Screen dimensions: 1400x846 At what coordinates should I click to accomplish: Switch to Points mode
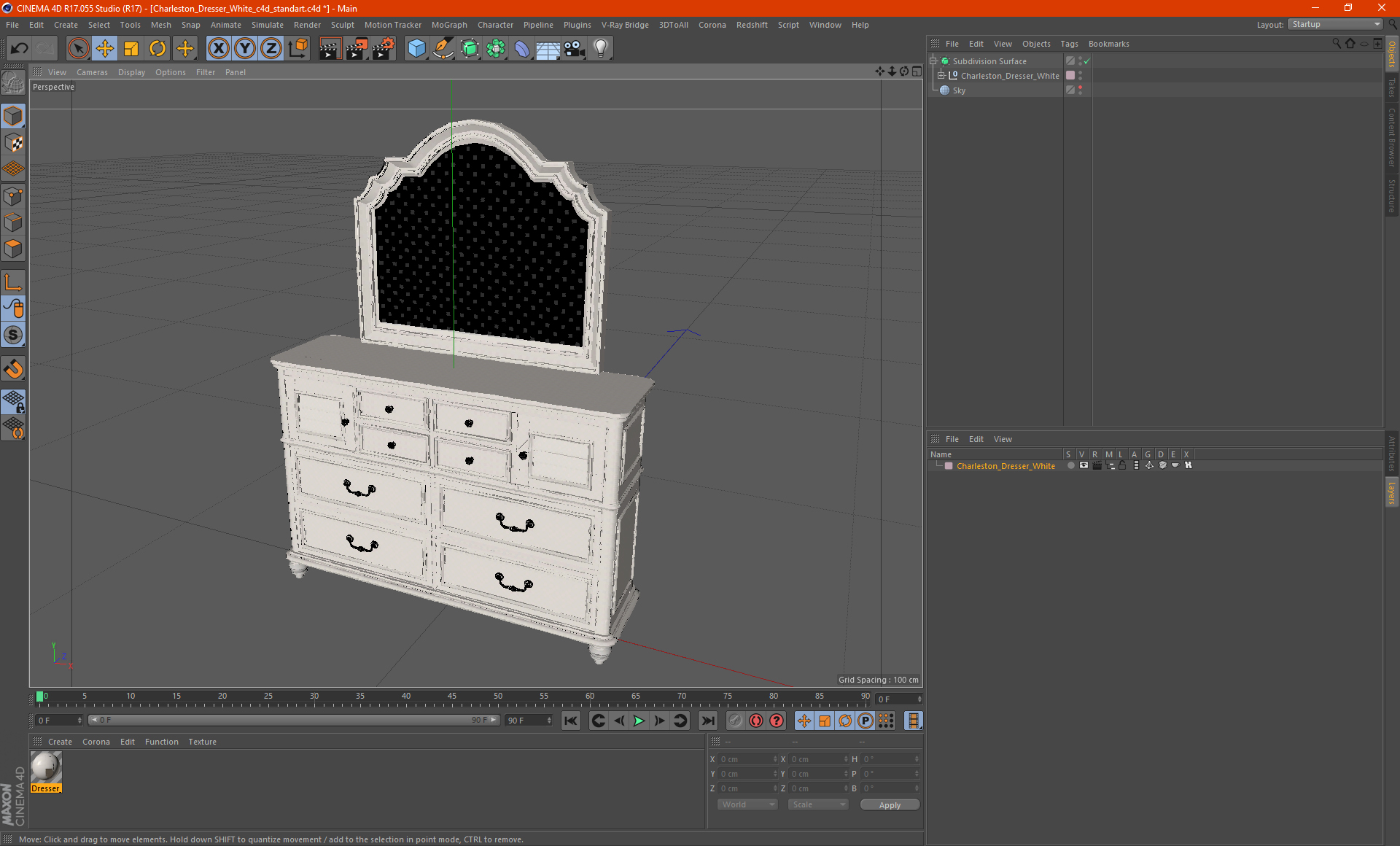(14, 196)
